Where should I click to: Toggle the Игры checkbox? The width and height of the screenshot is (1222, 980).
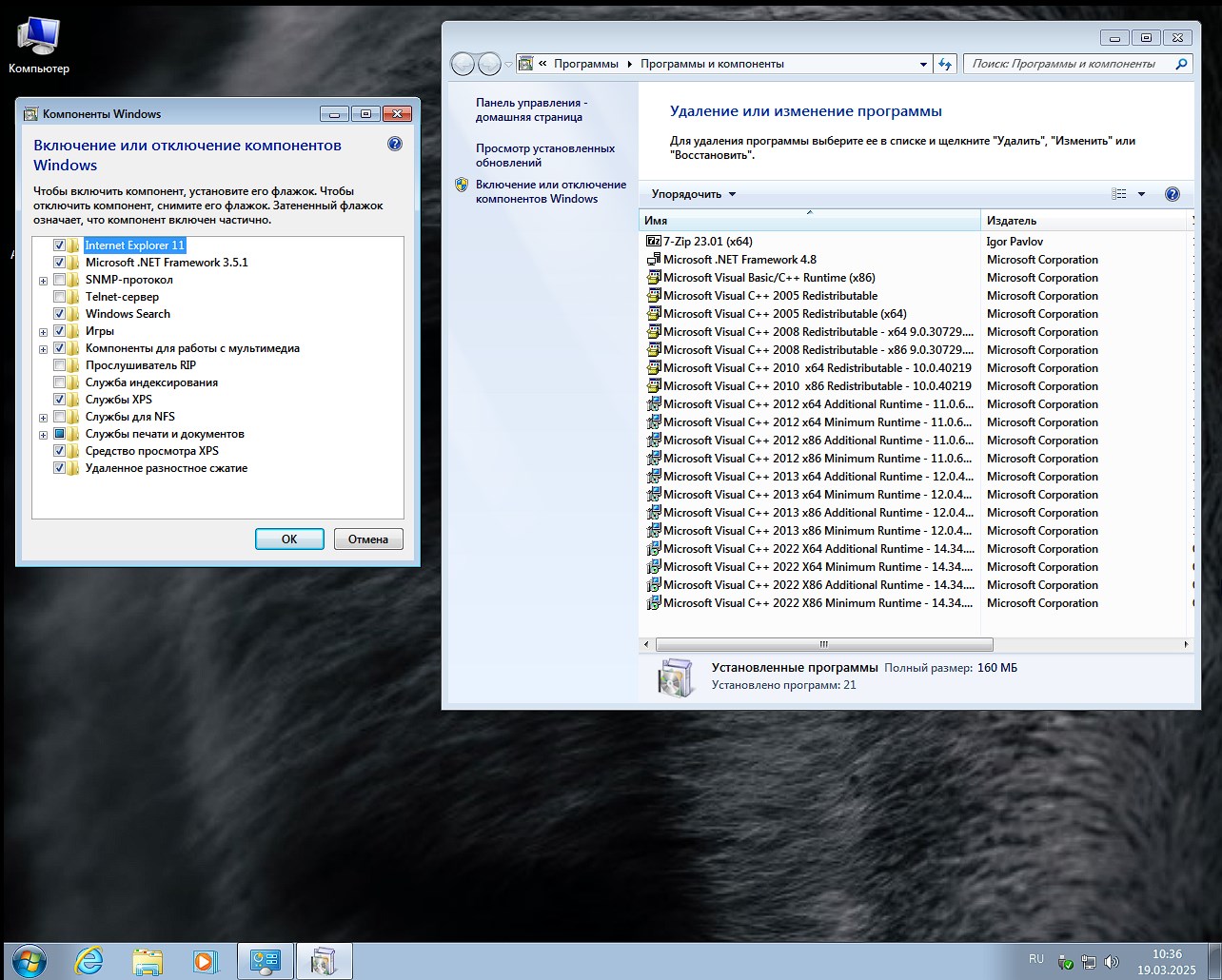pyautogui.click(x=60, y=331)
